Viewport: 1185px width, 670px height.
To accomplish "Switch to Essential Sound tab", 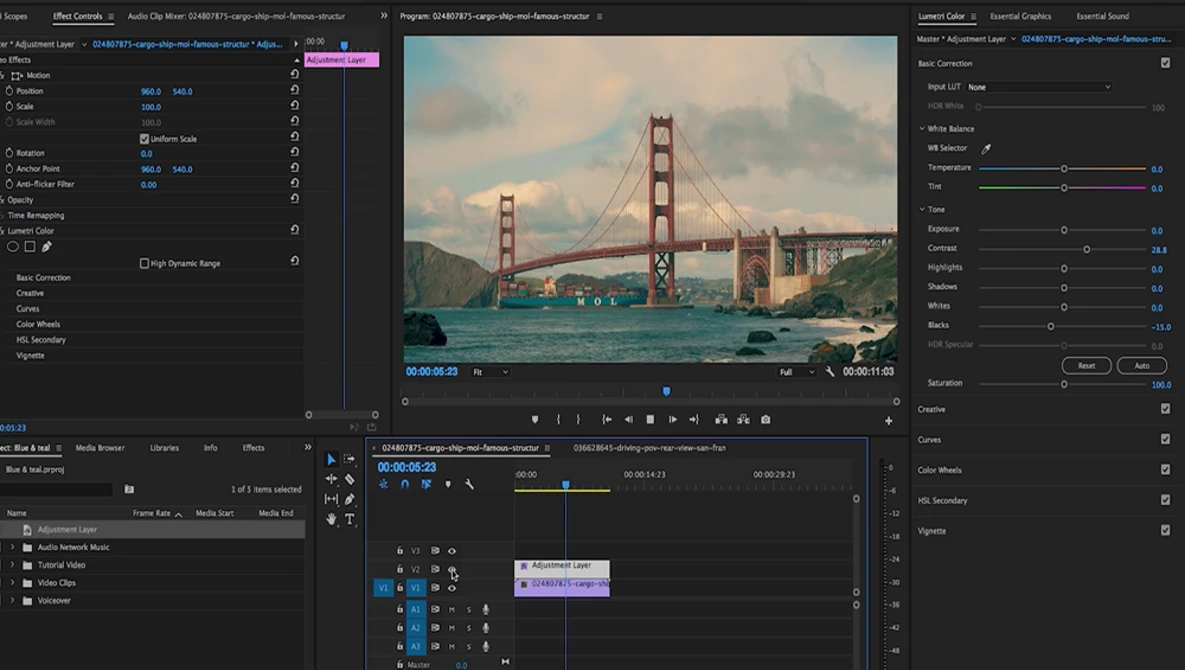I will point(1103,16).
